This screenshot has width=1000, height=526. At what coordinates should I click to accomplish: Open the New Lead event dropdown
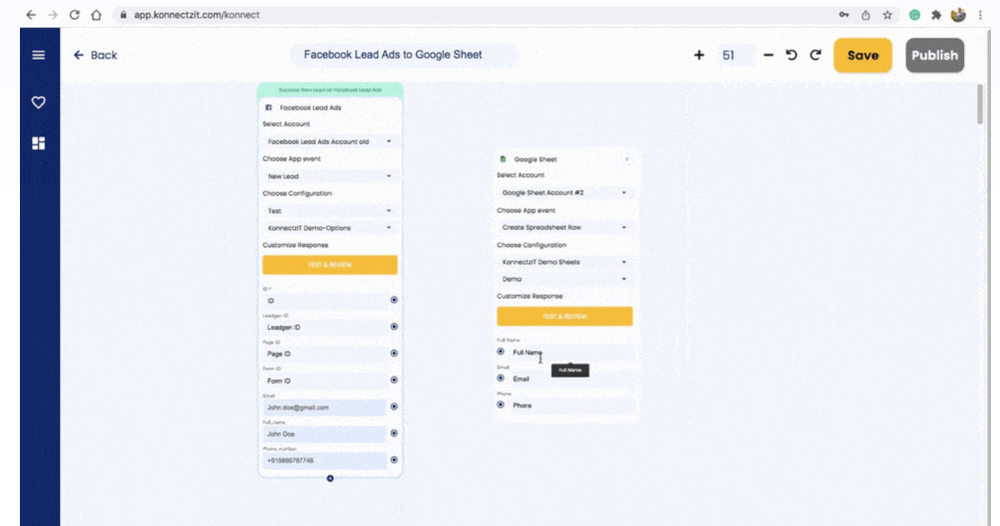[x=330, y=176]
